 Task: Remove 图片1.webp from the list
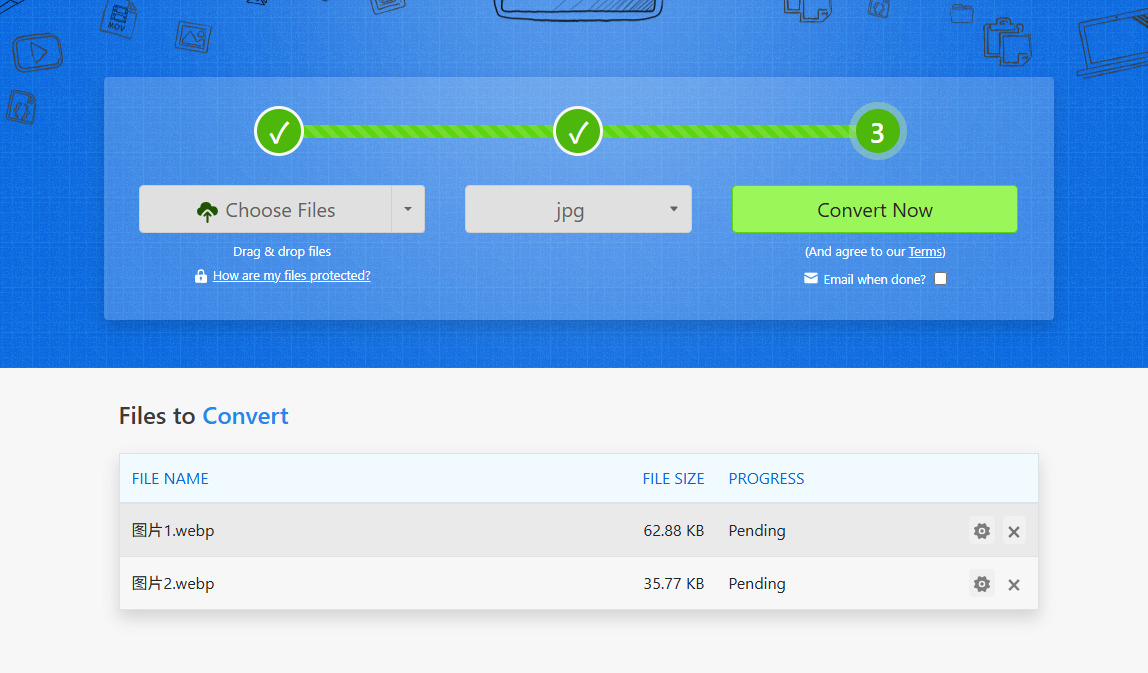[x=1013, y=531]
